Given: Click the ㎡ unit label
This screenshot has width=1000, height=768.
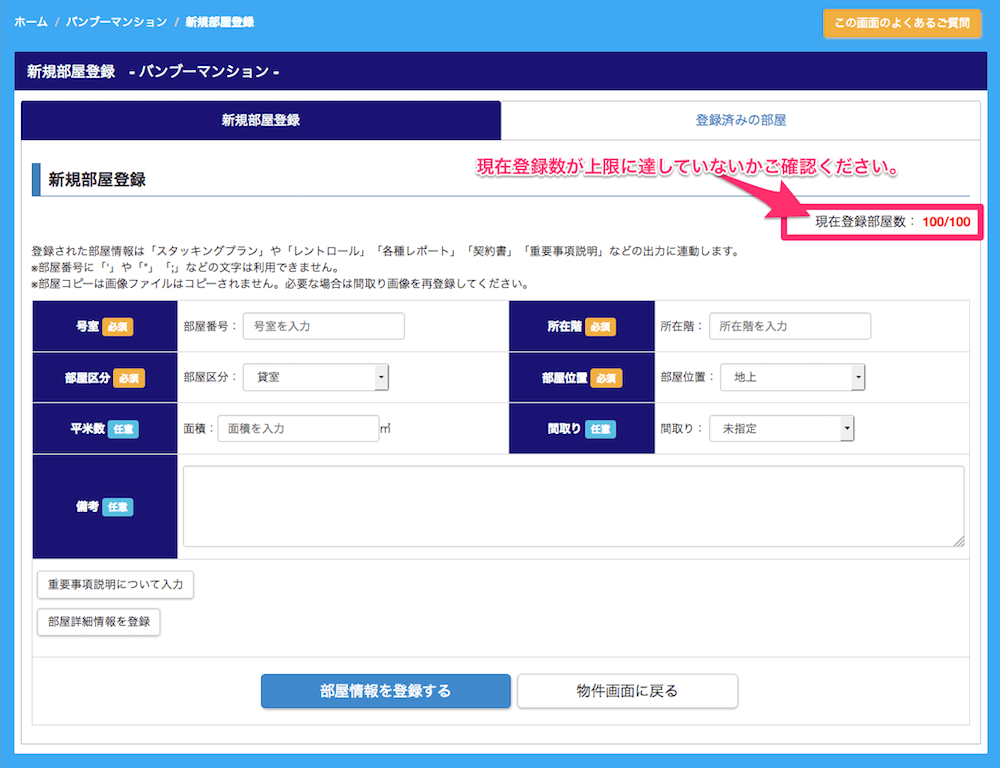Looking at the screenshot, I should pyautogui.click(x=385, y=429).
